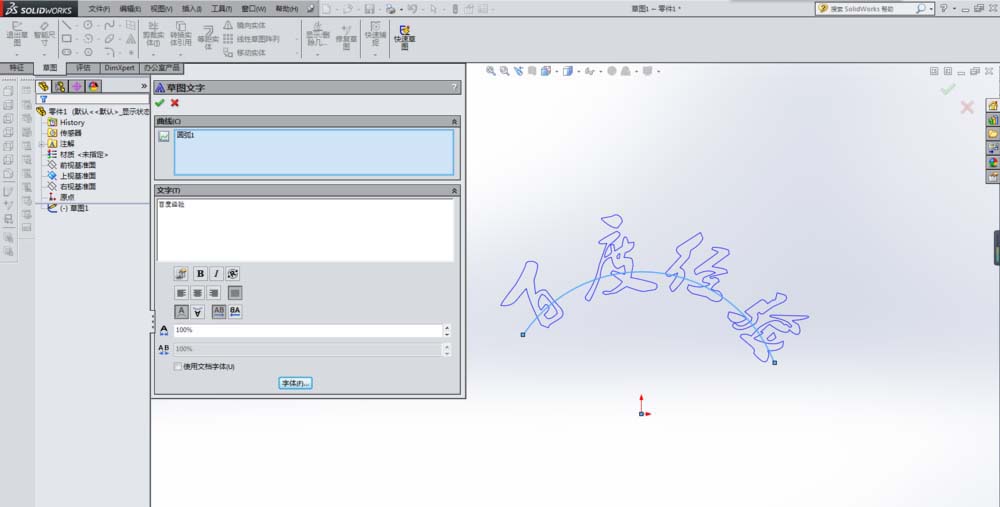
Task: Expand the 注解 annotations node
Action: point(41,144)
